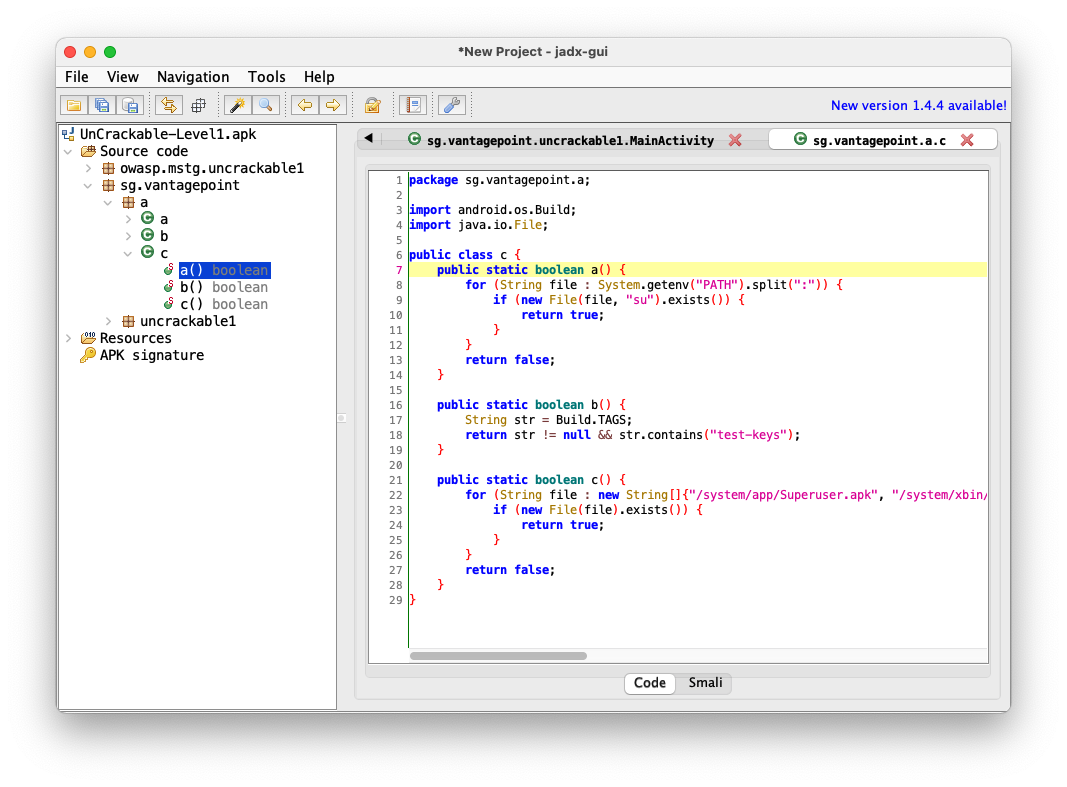Expand the owasp.mstg.uncrackable1 package
Viewport: 1067px width, 787px height.
click(89, 168)
